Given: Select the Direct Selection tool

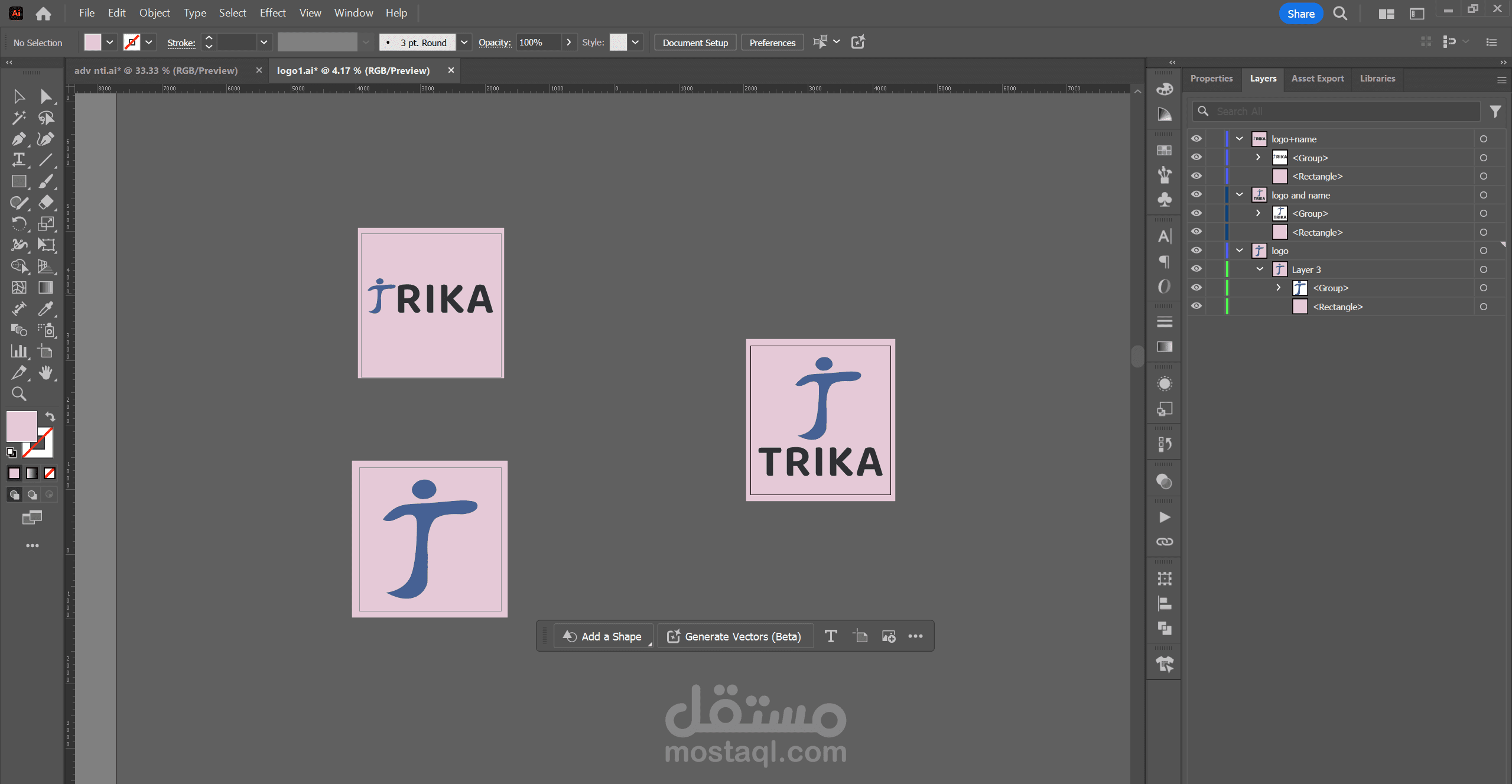Looking at the screenshot, I should click(x=45, y=96).
